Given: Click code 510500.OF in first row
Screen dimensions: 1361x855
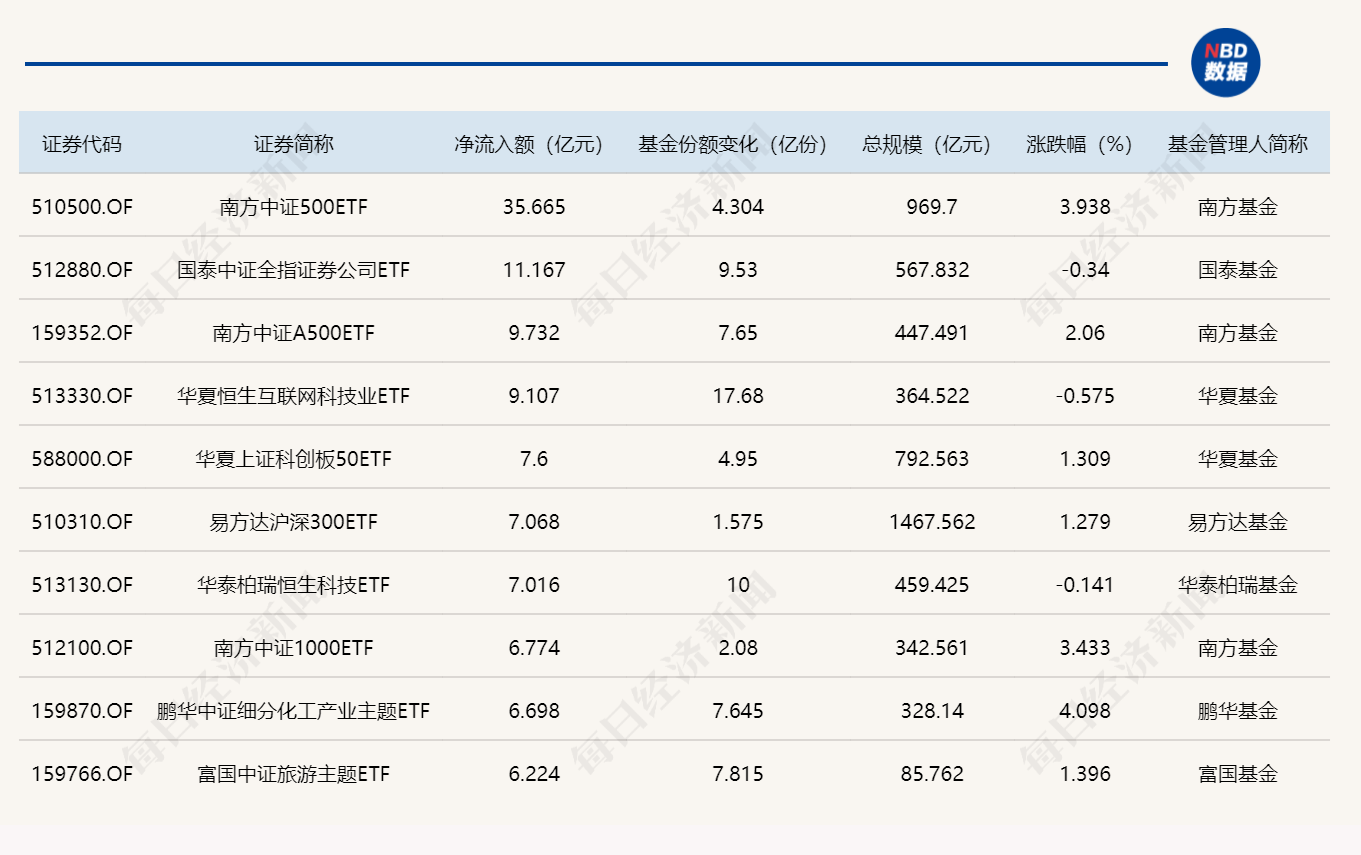Looking at the screenshot, I should pyautogui.click(x=82, y=207).
